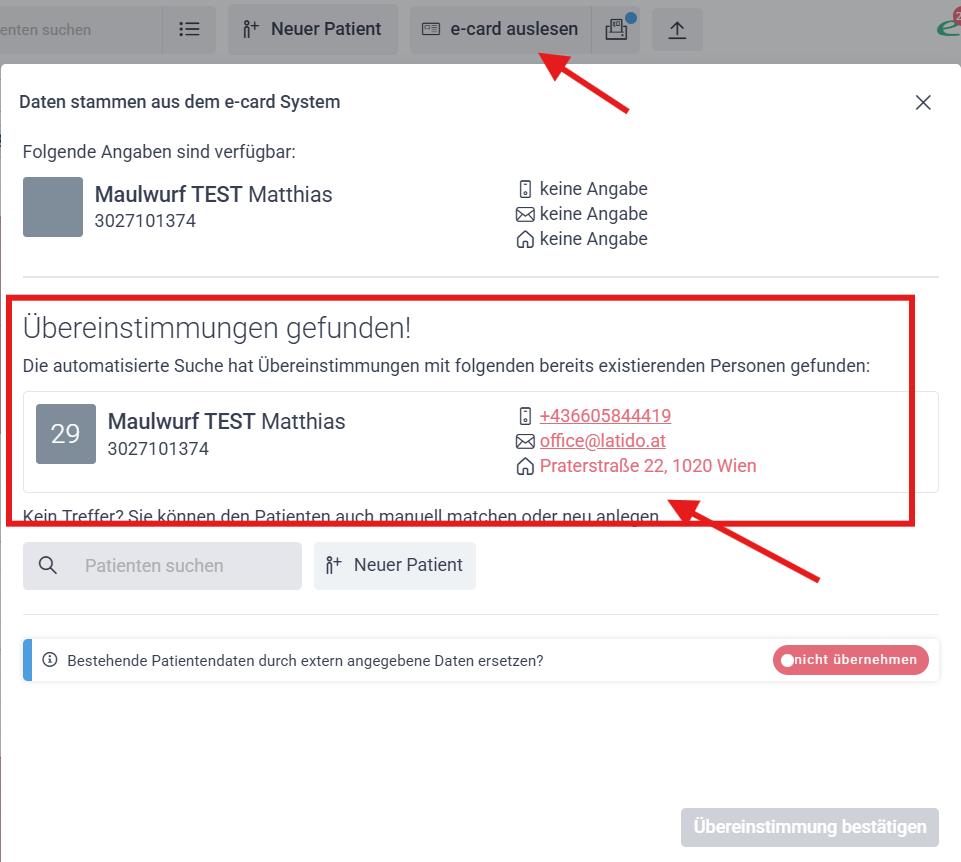Open the patient list icon
This screenshot has height=862, width=961.
click(x=189, y=29)
